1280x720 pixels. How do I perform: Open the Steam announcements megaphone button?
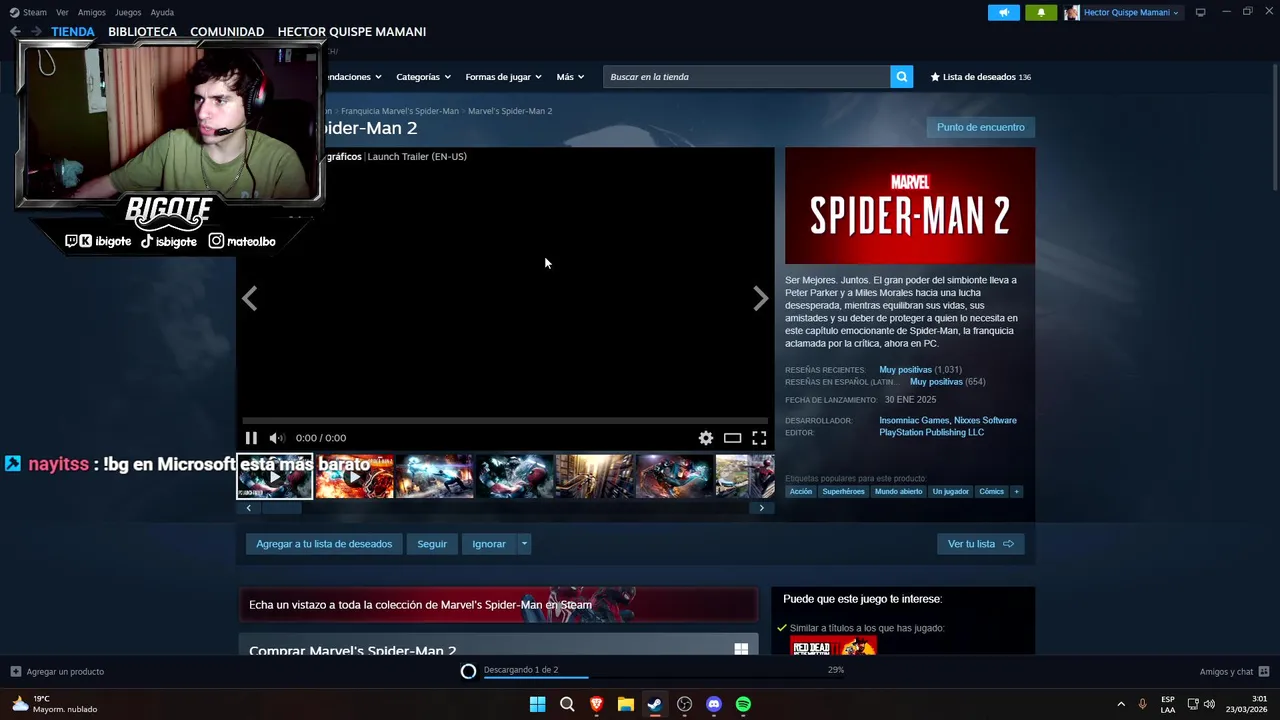[1003, 12]
